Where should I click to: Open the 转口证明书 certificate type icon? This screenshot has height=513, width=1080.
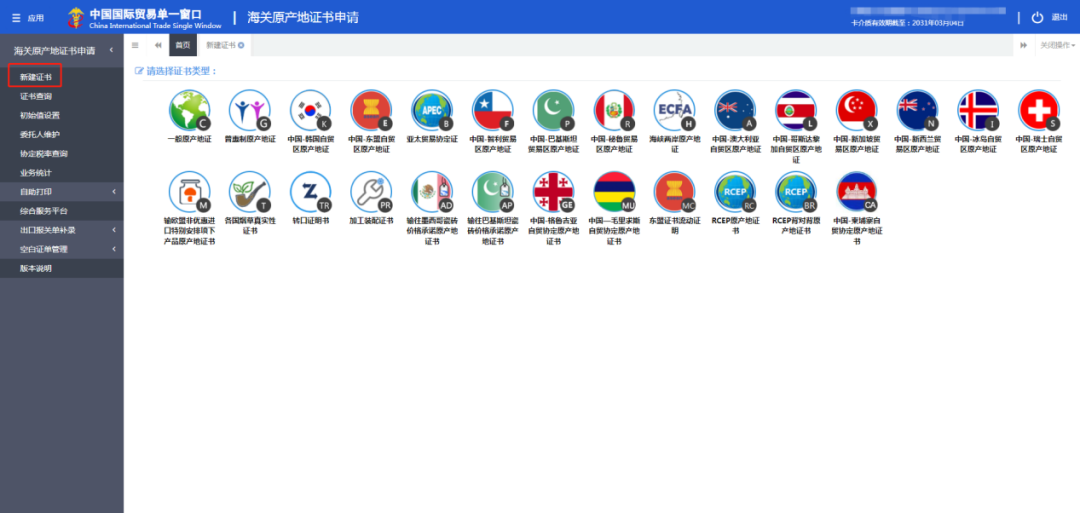coord(310,191)
